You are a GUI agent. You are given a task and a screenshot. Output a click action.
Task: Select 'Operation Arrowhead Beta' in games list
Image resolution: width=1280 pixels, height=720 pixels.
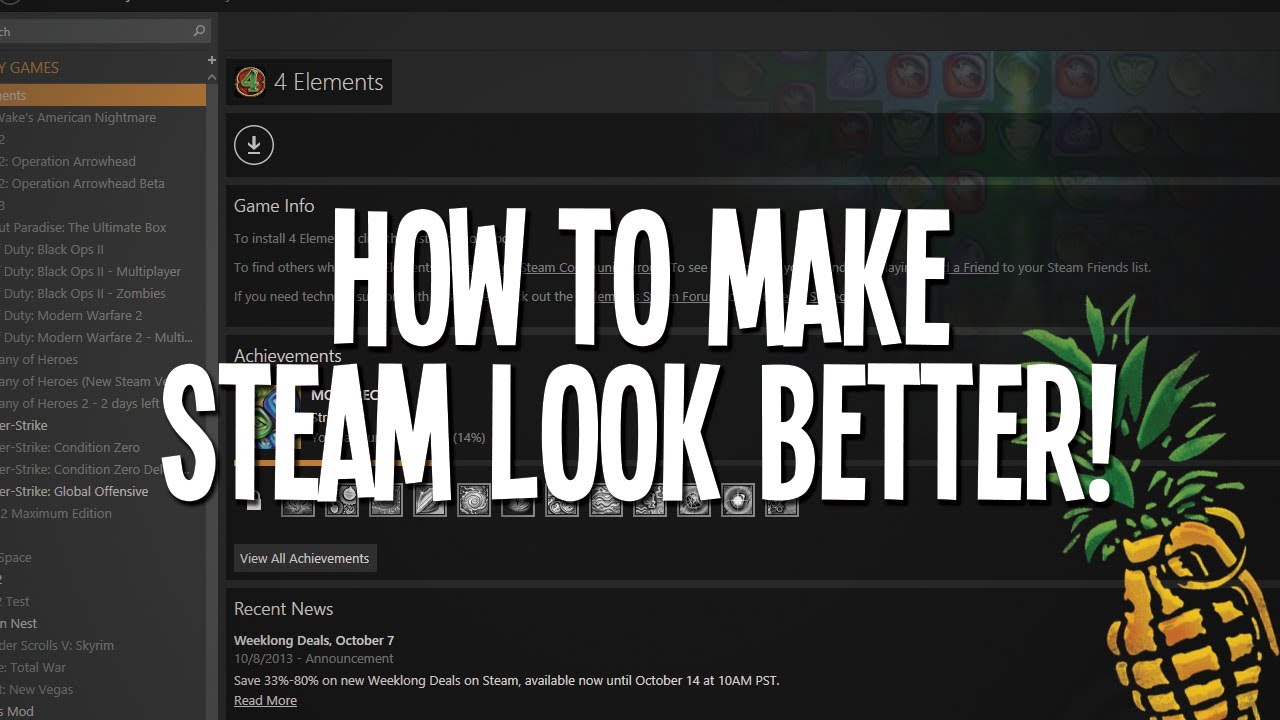point(82,183)
